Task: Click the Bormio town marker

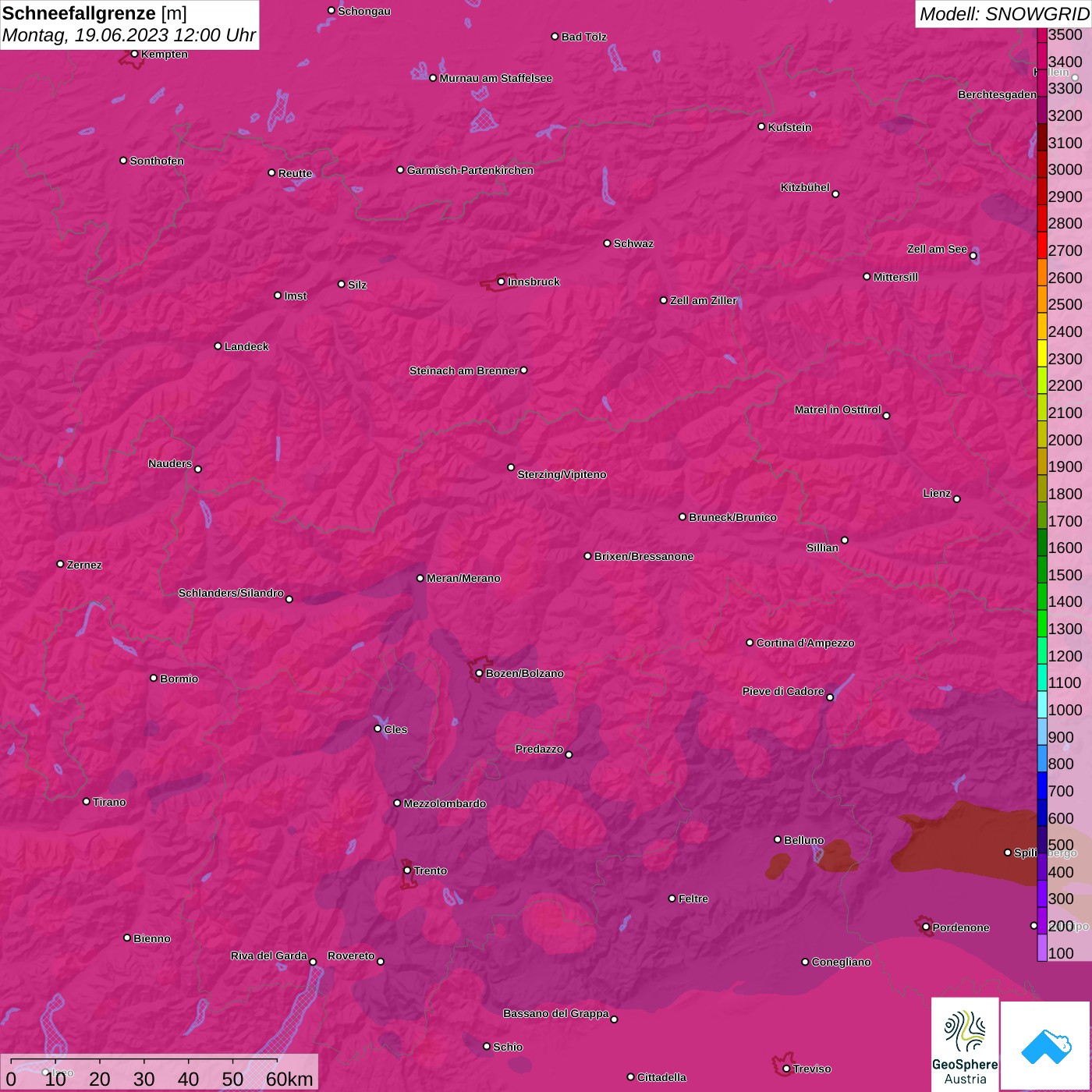Action: (x=154, y=678)
